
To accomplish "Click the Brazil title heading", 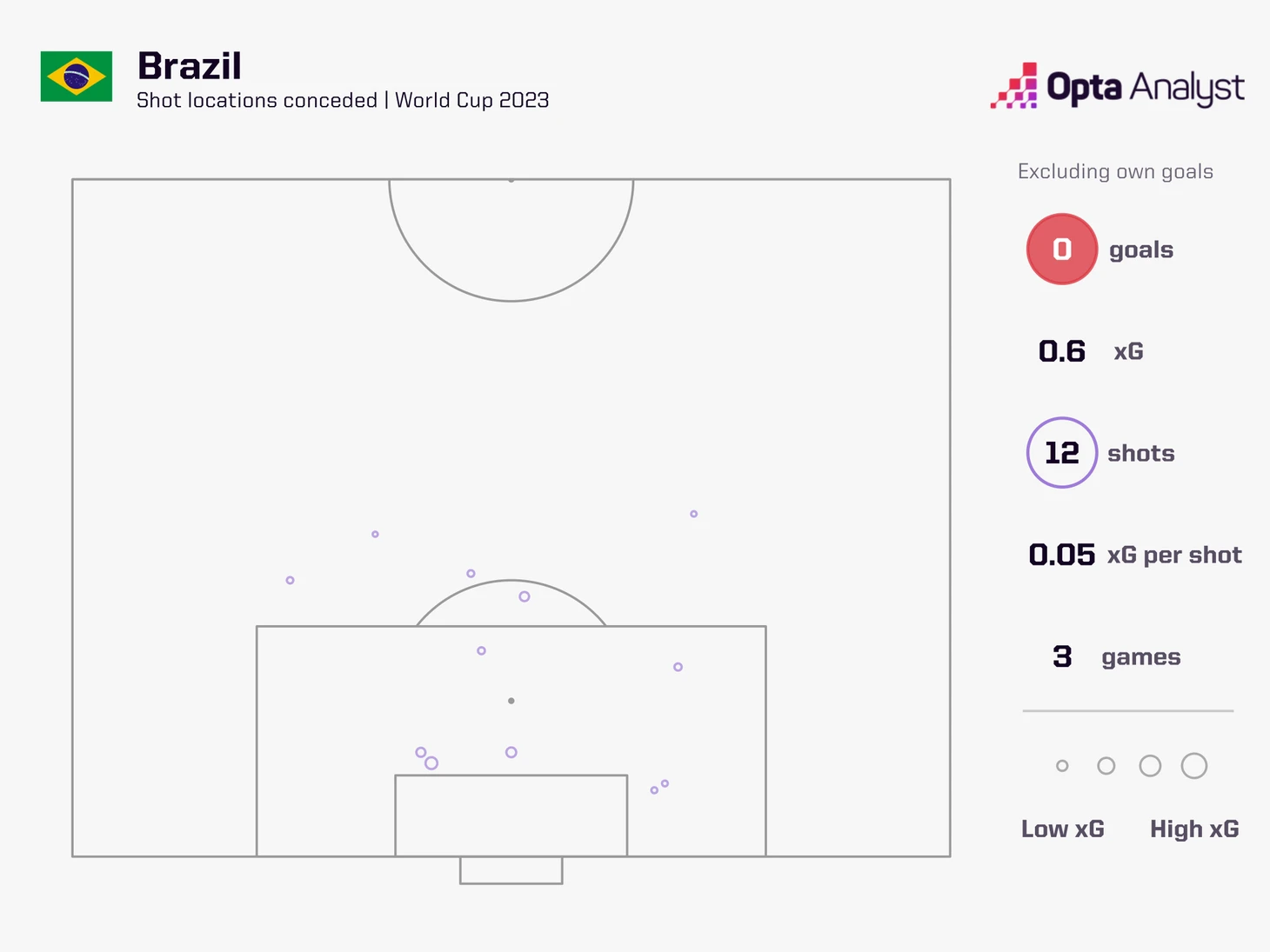I will point(190,66).
